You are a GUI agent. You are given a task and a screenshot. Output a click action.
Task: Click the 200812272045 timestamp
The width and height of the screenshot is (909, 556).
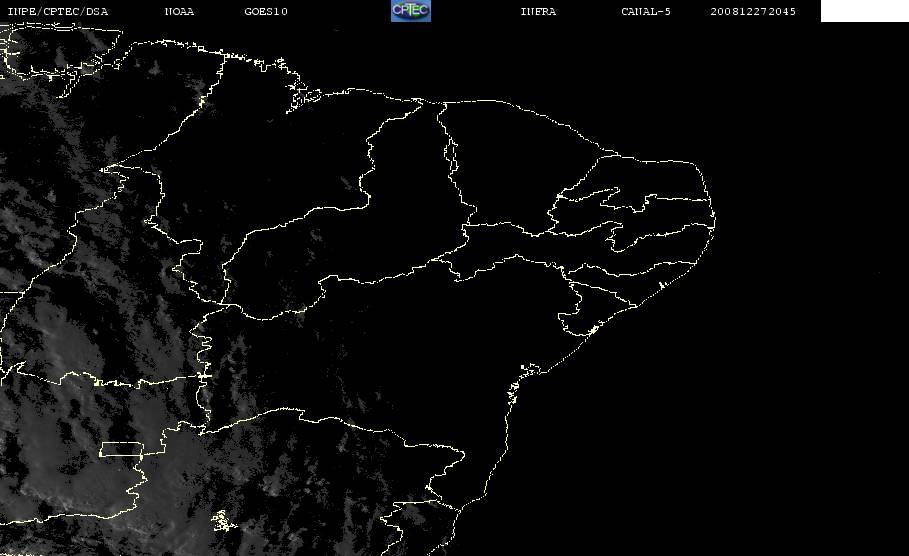[x=753, y=12]
